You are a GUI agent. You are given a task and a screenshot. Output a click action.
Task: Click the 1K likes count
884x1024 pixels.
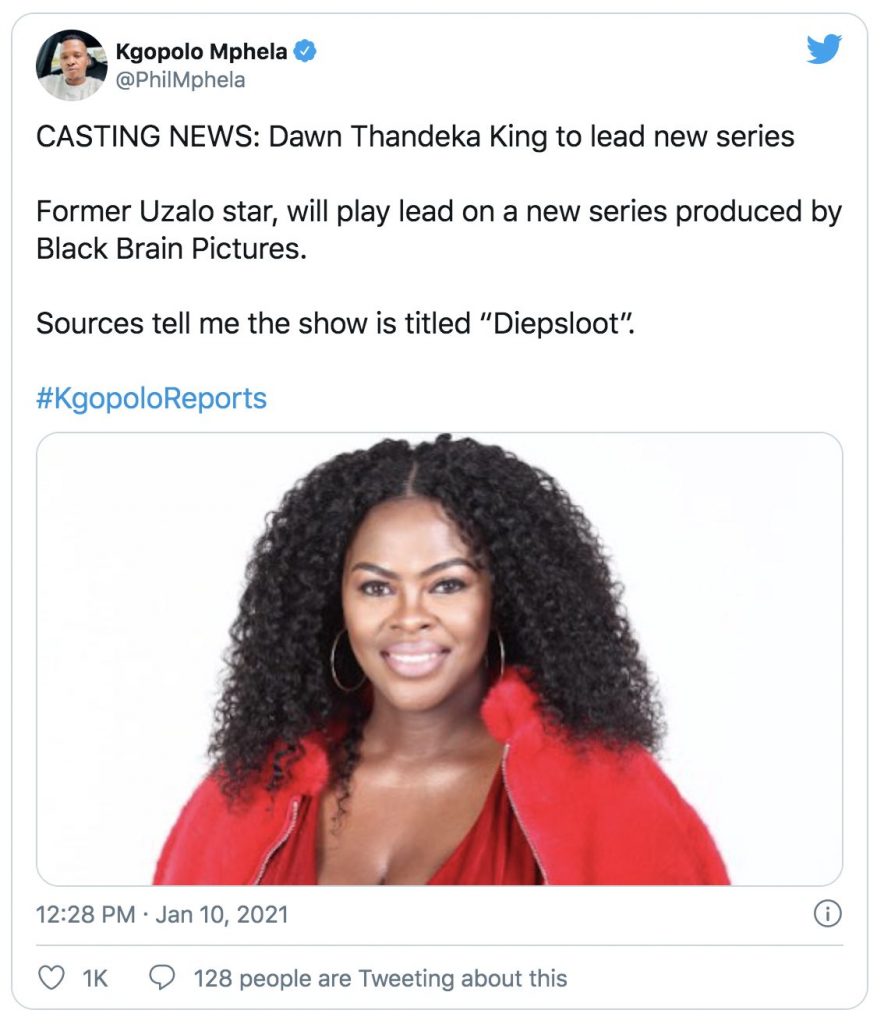94,977
